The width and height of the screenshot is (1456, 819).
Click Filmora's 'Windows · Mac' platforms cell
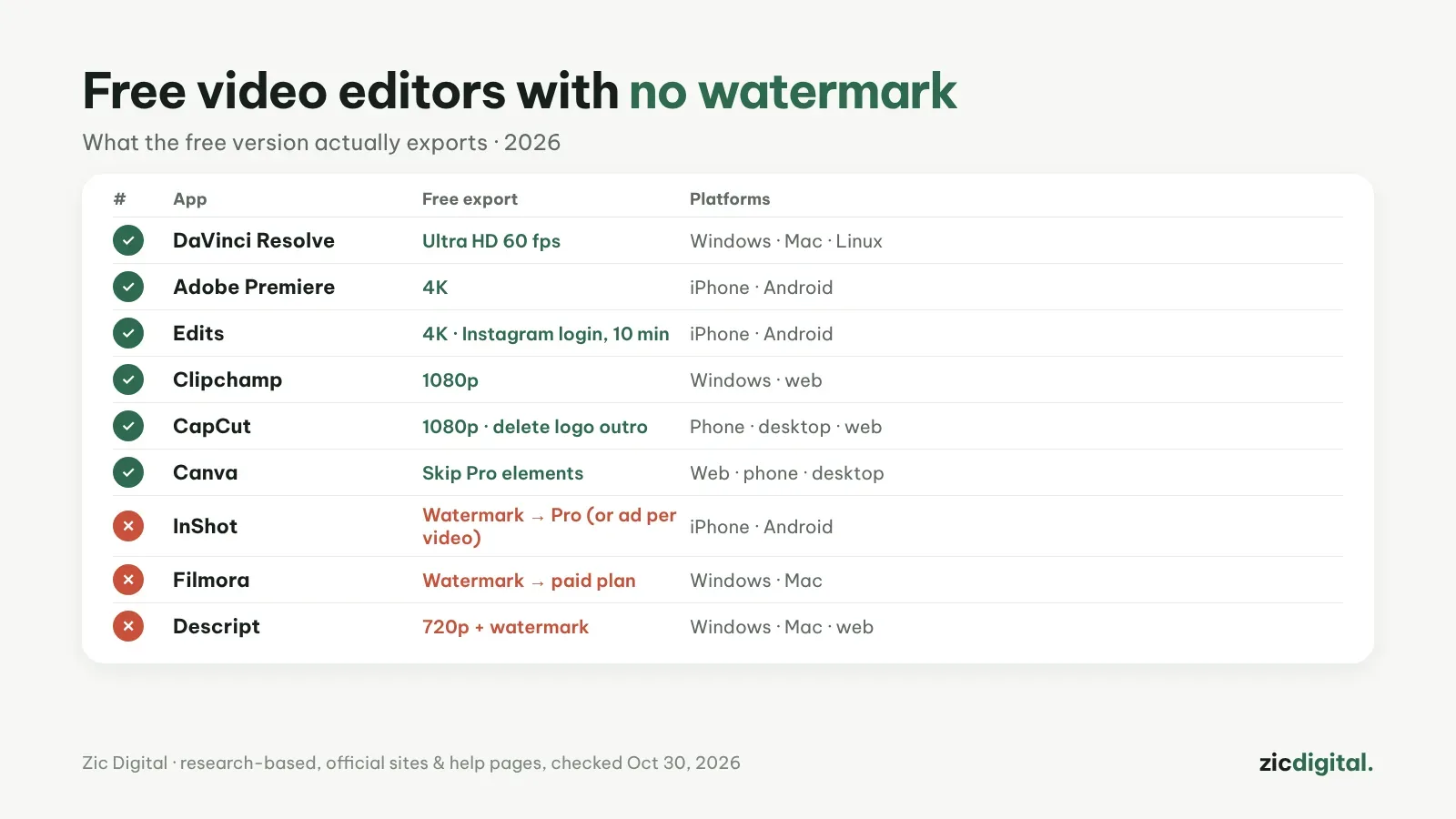[756, 581]
